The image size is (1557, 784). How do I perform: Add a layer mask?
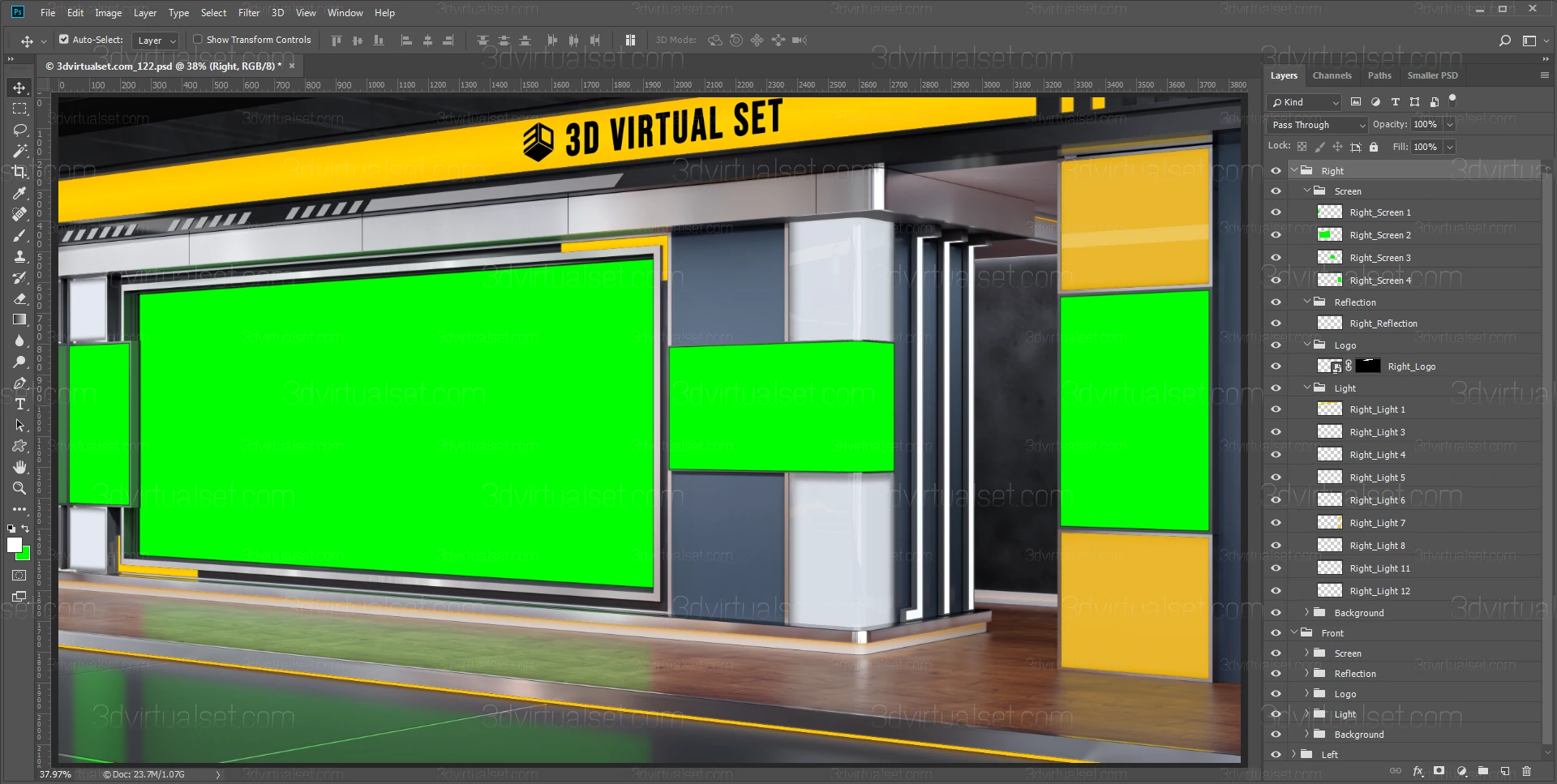pos(1439,771)
